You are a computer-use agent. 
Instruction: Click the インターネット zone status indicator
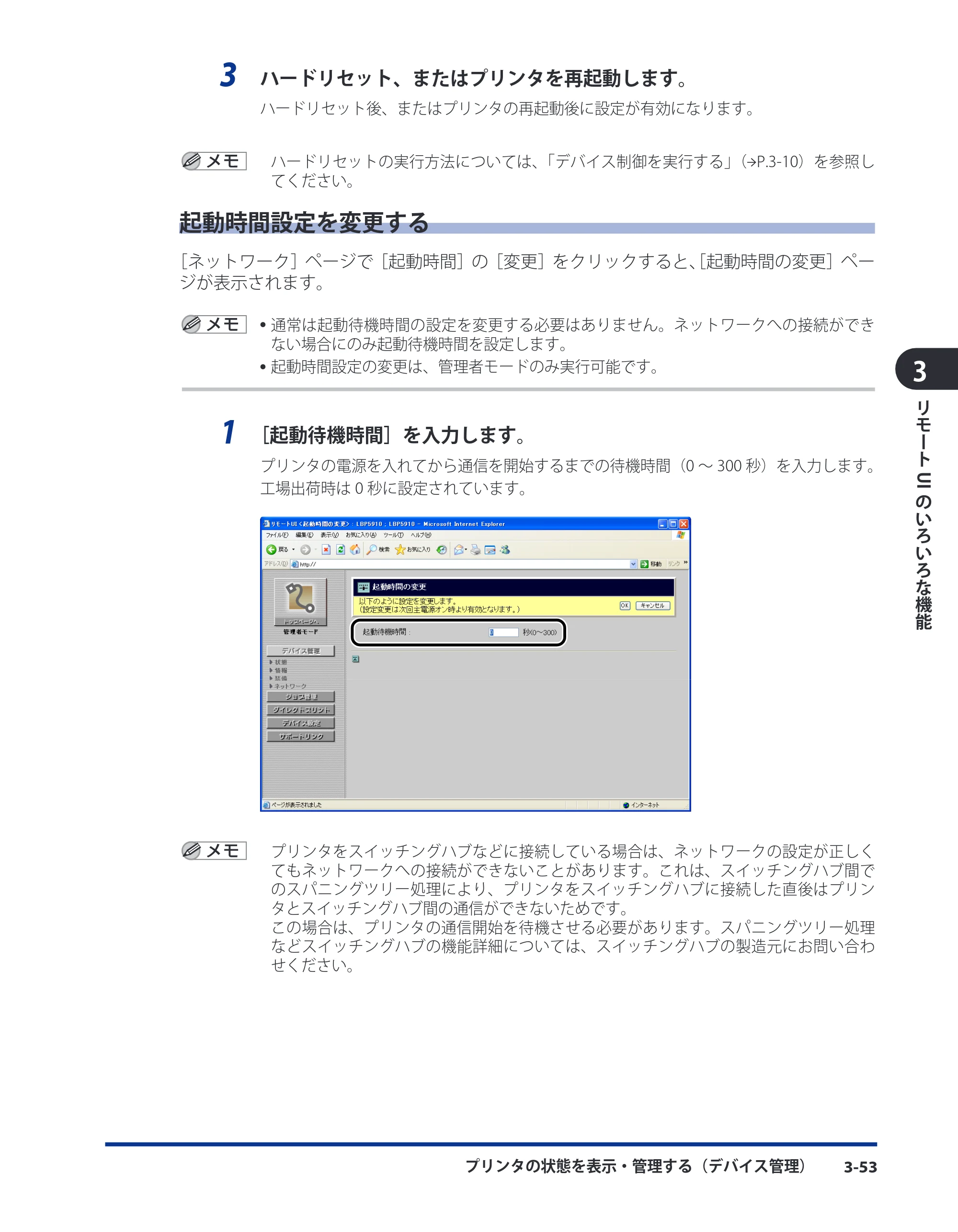(641, 805)
